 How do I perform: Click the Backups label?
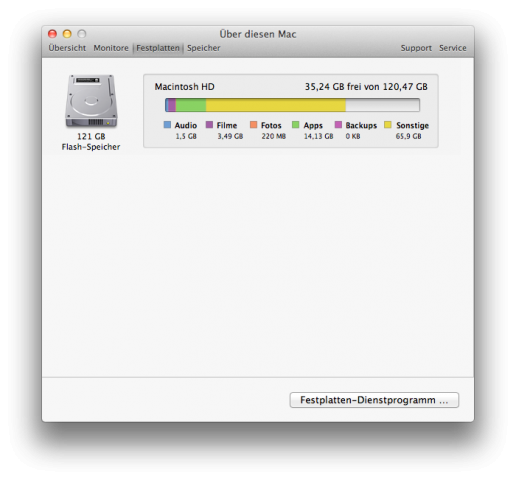tap(361, 125)
